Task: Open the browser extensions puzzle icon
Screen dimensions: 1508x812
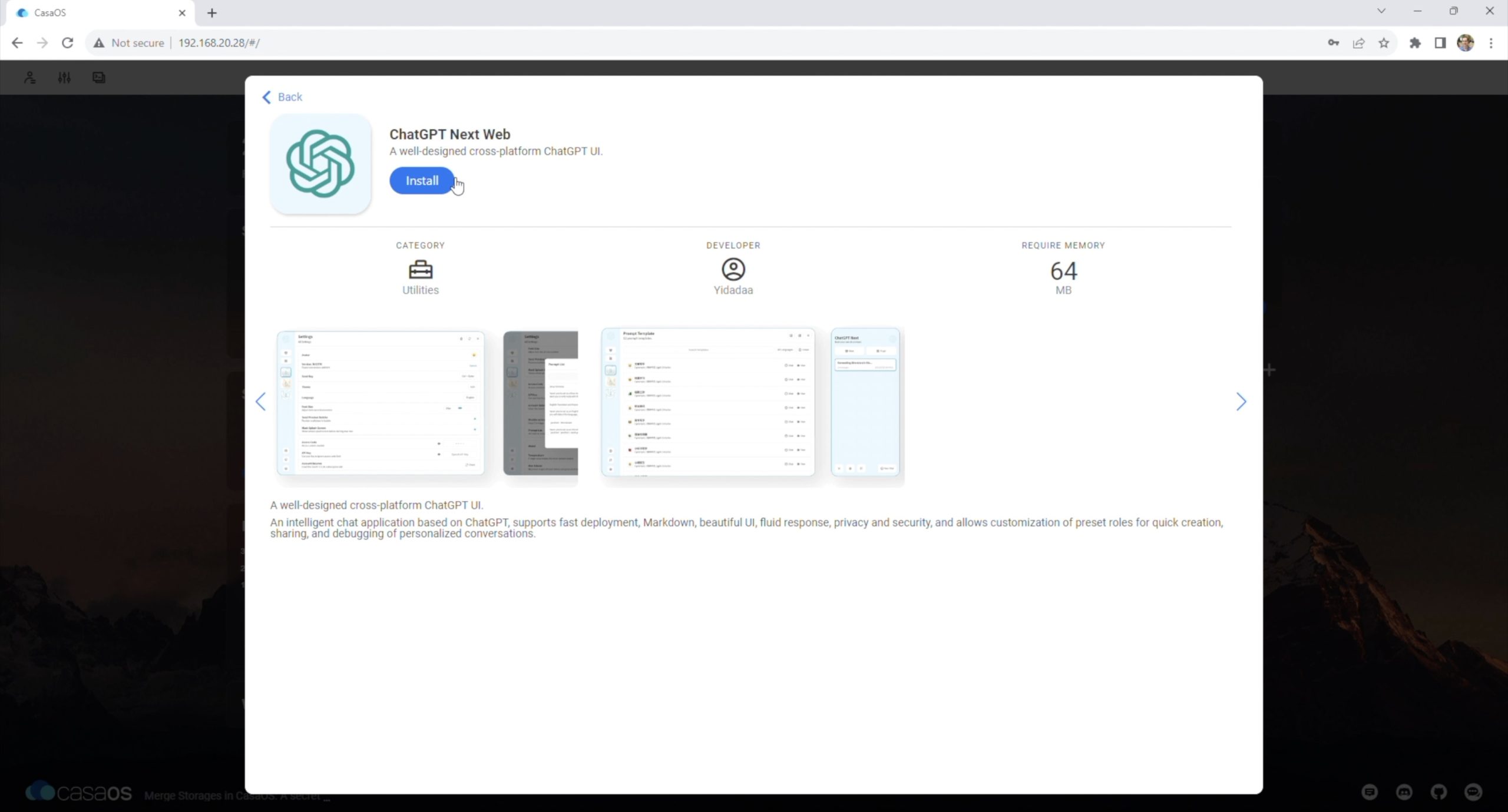Action: [x=1415, y=43]
